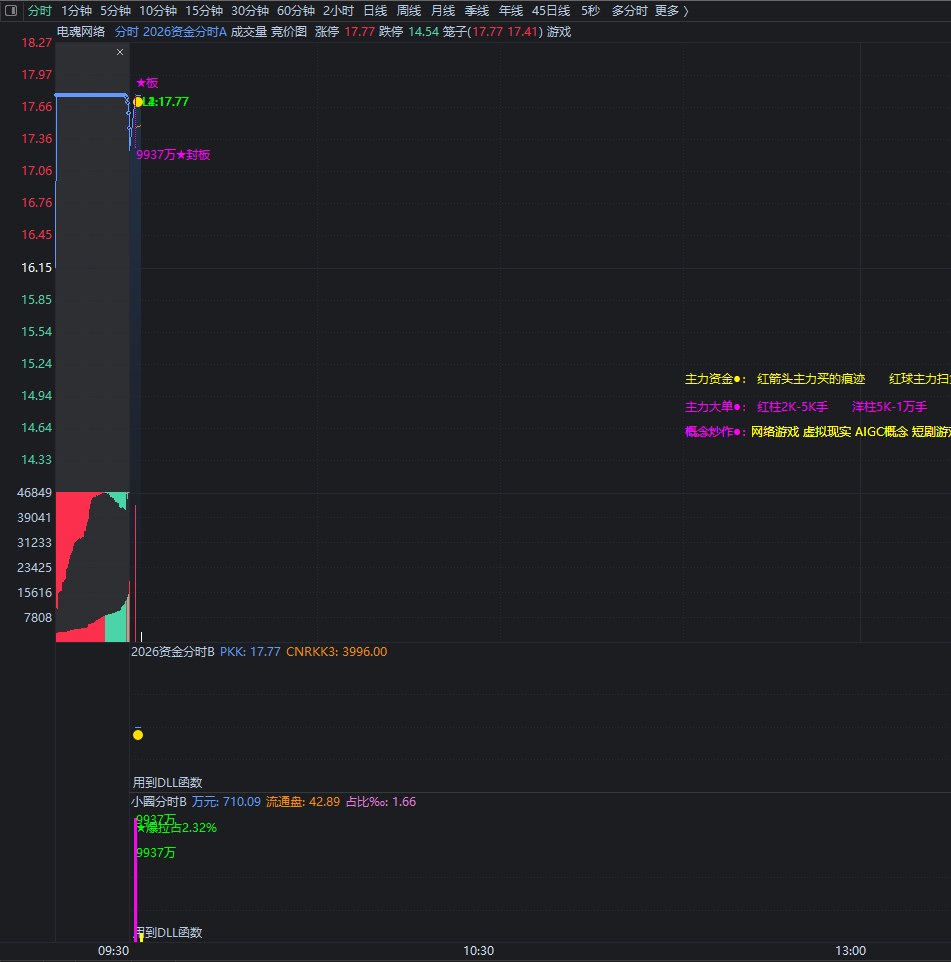Viewport: 951px width, 962px height.
Task: Click the 13:00 time axis label
Action: pos(850,951)
